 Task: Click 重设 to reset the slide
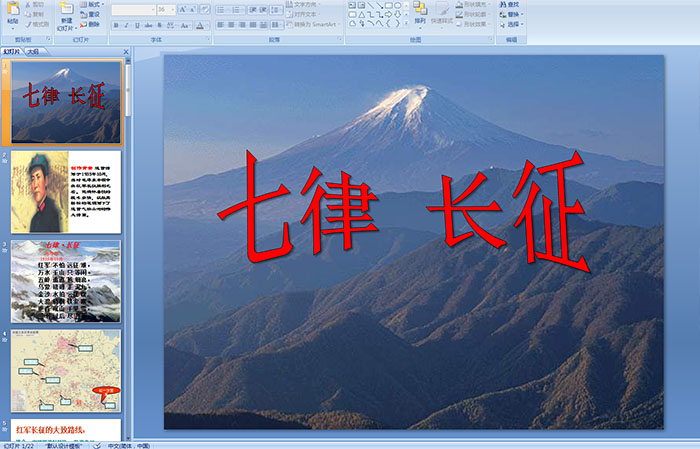click(x=90, y=14)
